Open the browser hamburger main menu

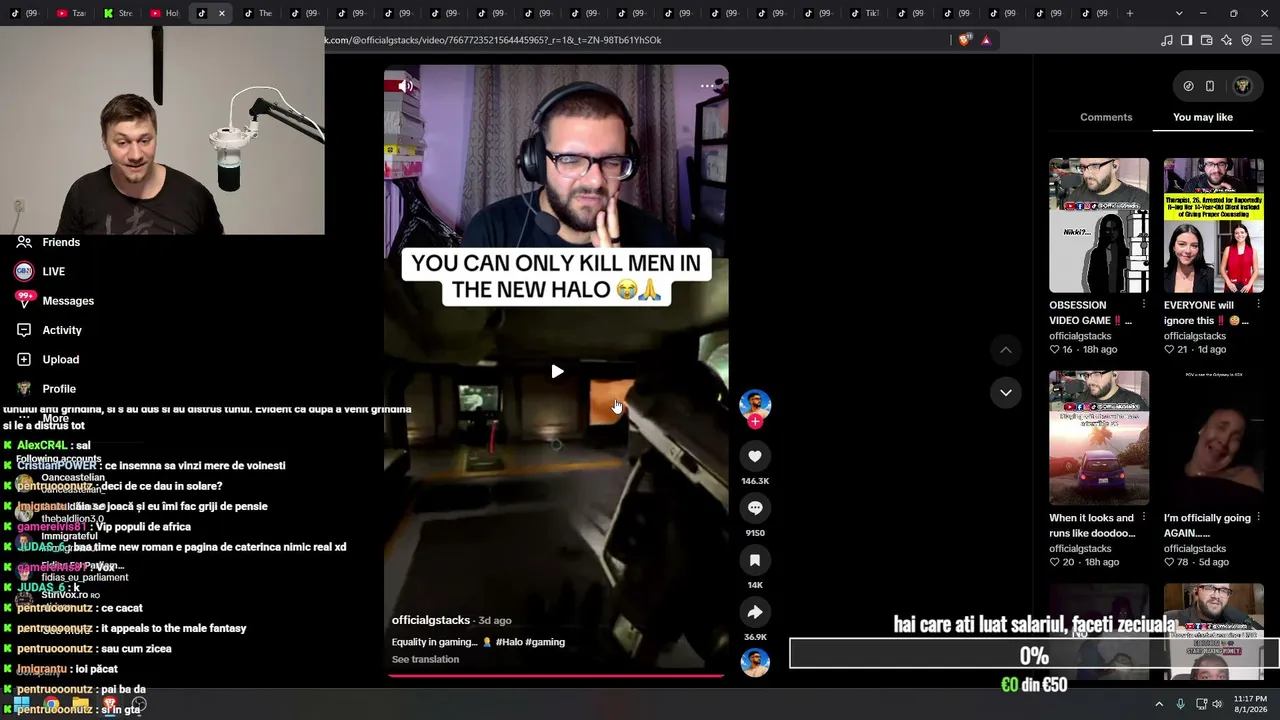click(x=1267, y=40)
